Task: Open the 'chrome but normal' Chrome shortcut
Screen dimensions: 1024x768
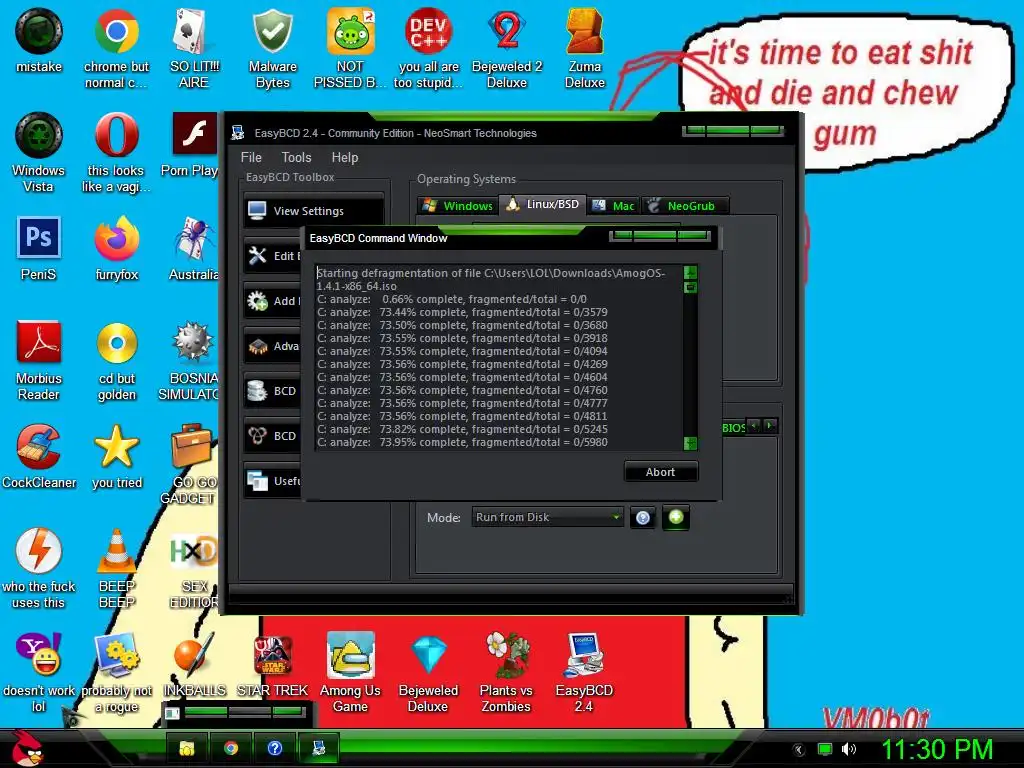Action: (x=116, y=47)
